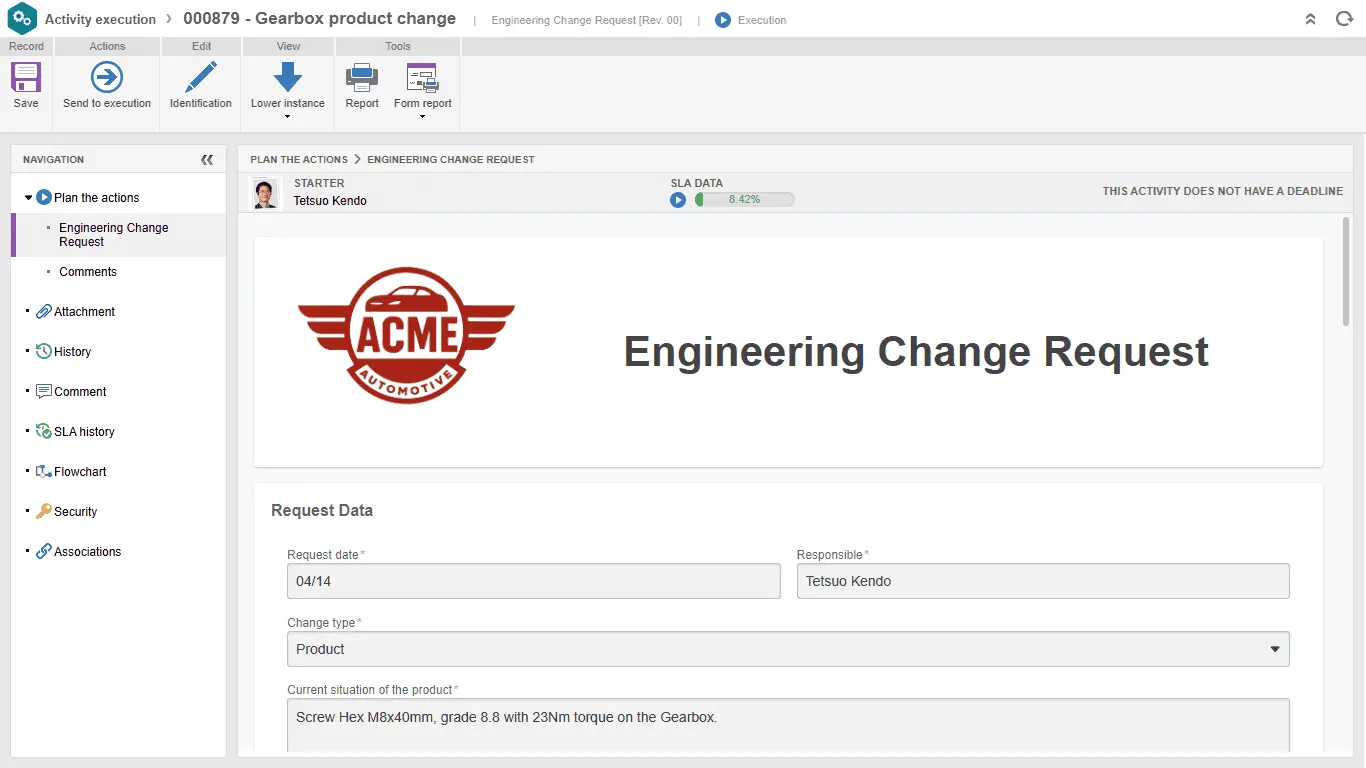Click the Tetsuo Kendo starter name

(330, 201)
